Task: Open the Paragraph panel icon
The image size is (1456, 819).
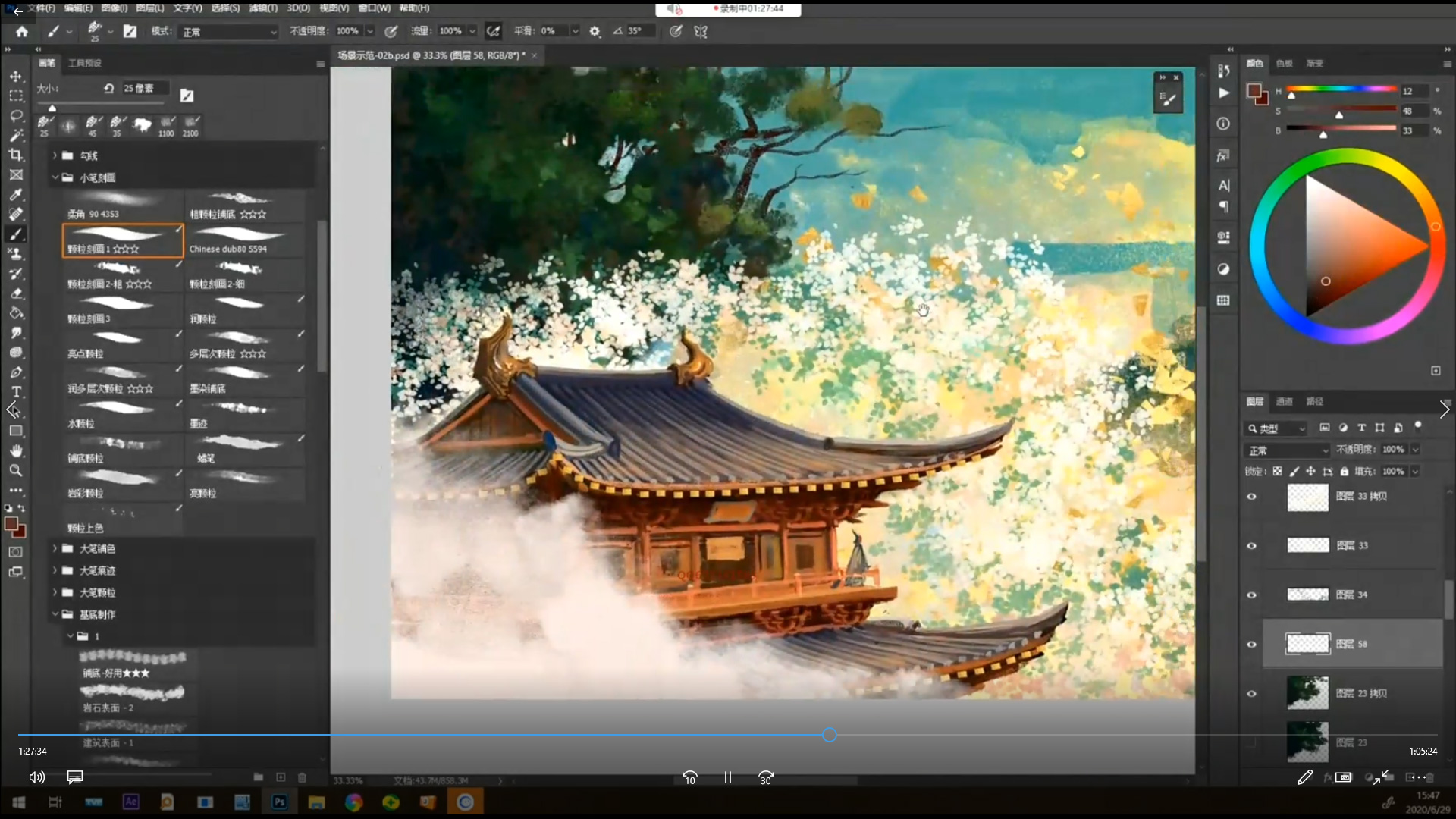Action: (1223, 206)
